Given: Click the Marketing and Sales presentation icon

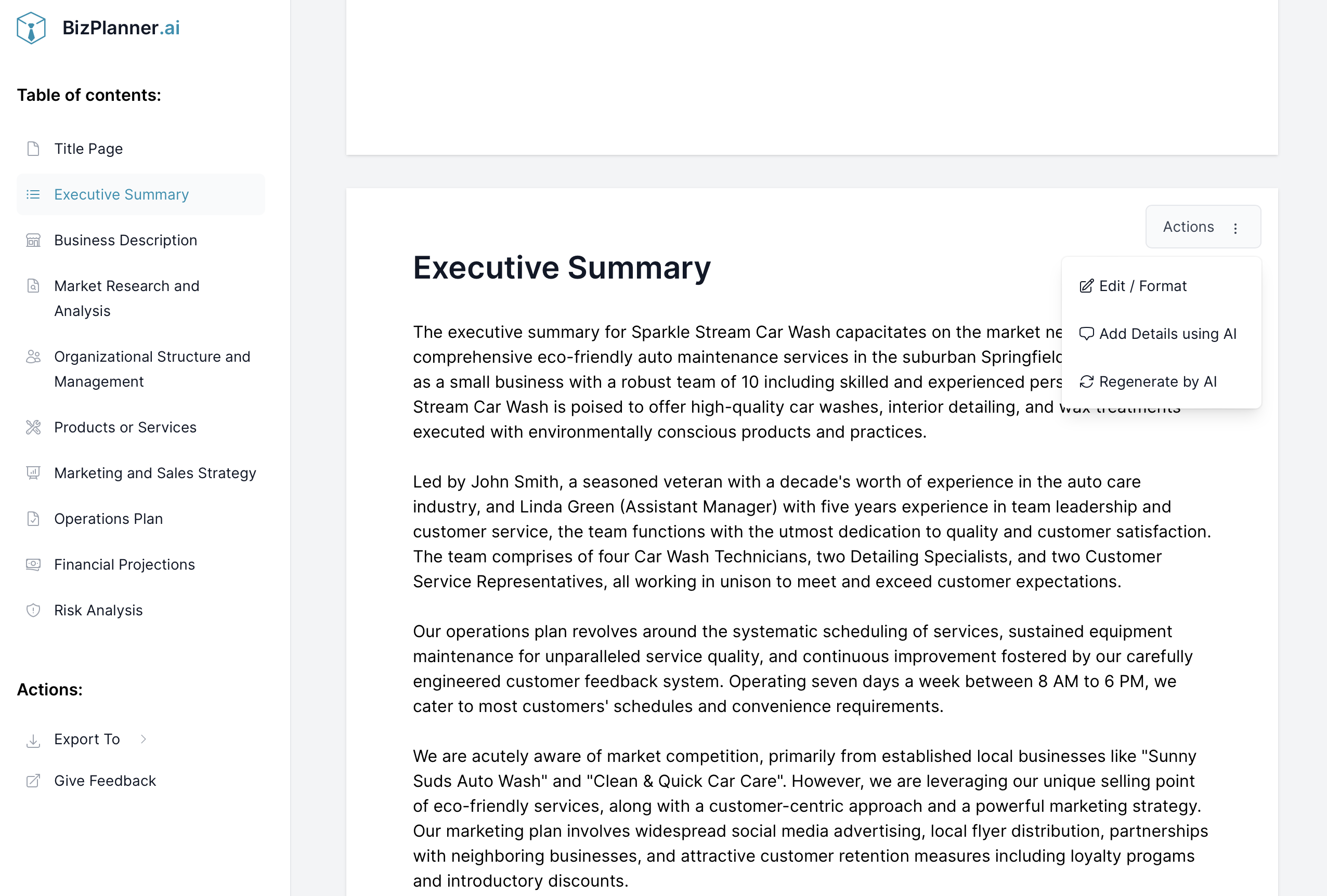Looking at the screenshot, I should coord(33,473).
